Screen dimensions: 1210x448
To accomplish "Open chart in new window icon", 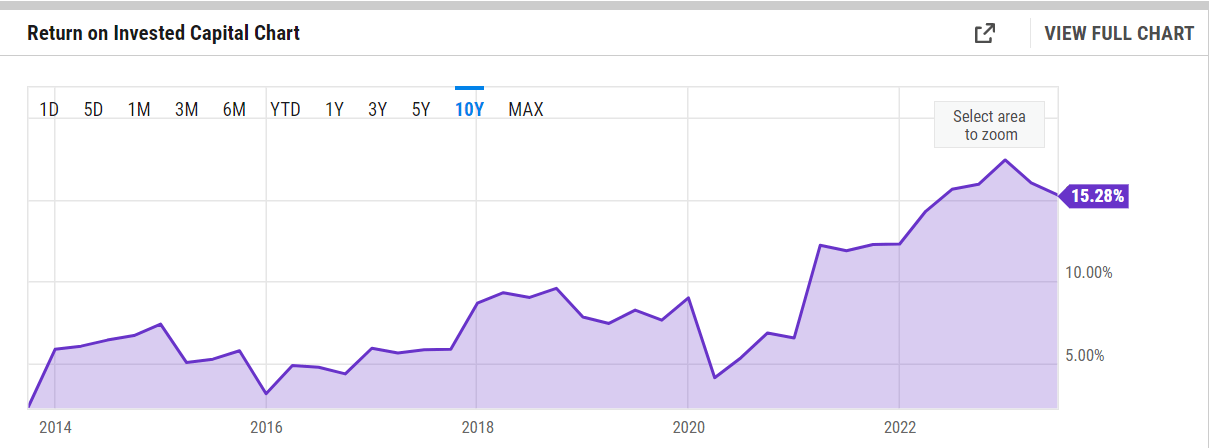I will coord(985,33).
